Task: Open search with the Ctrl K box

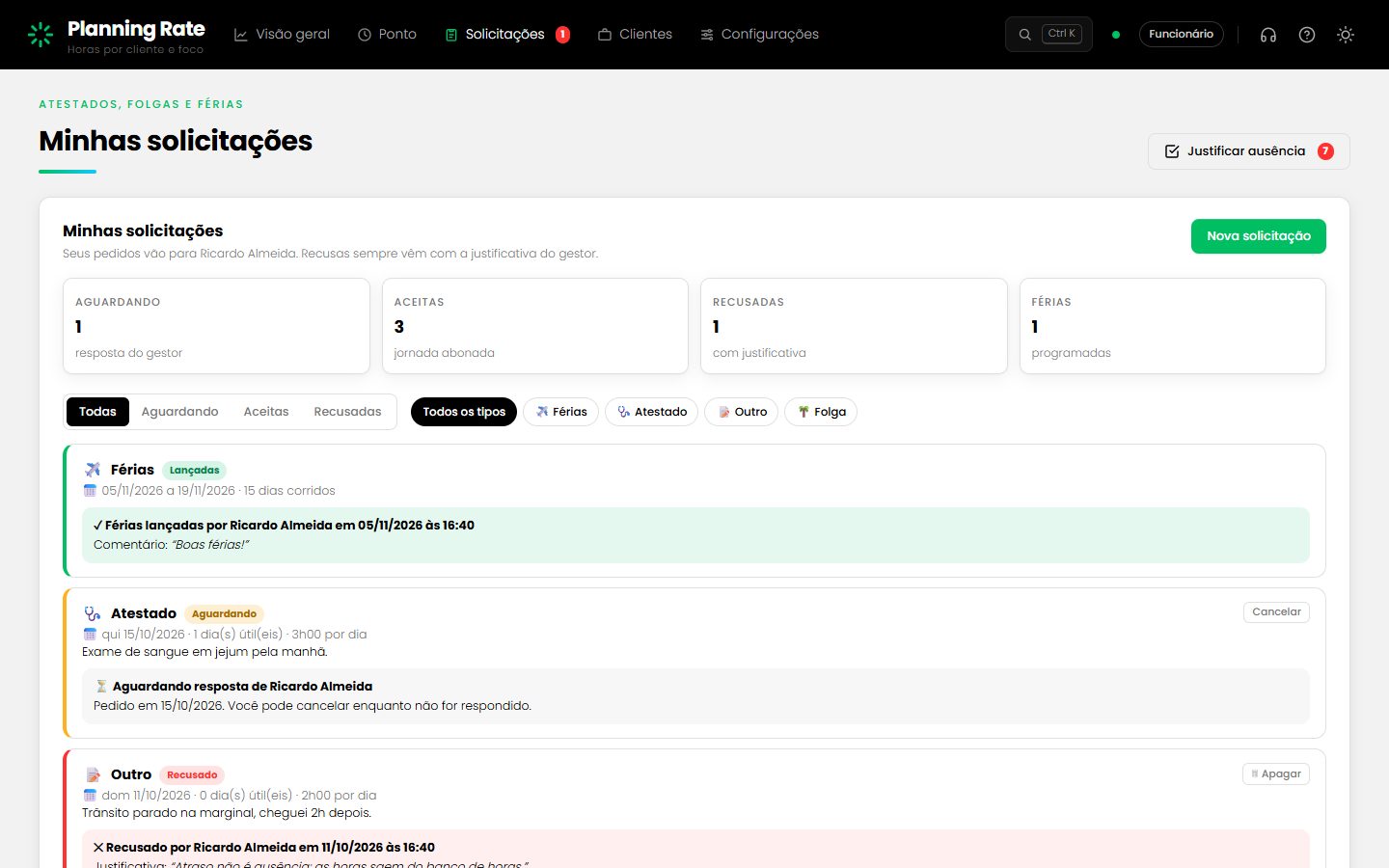Action: point(1049,34)
